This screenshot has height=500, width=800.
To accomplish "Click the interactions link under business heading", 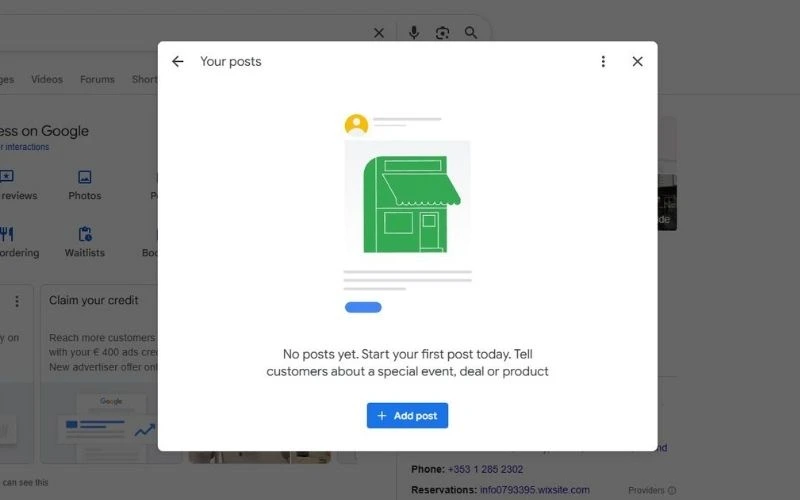I will click(x=26, y=147).
